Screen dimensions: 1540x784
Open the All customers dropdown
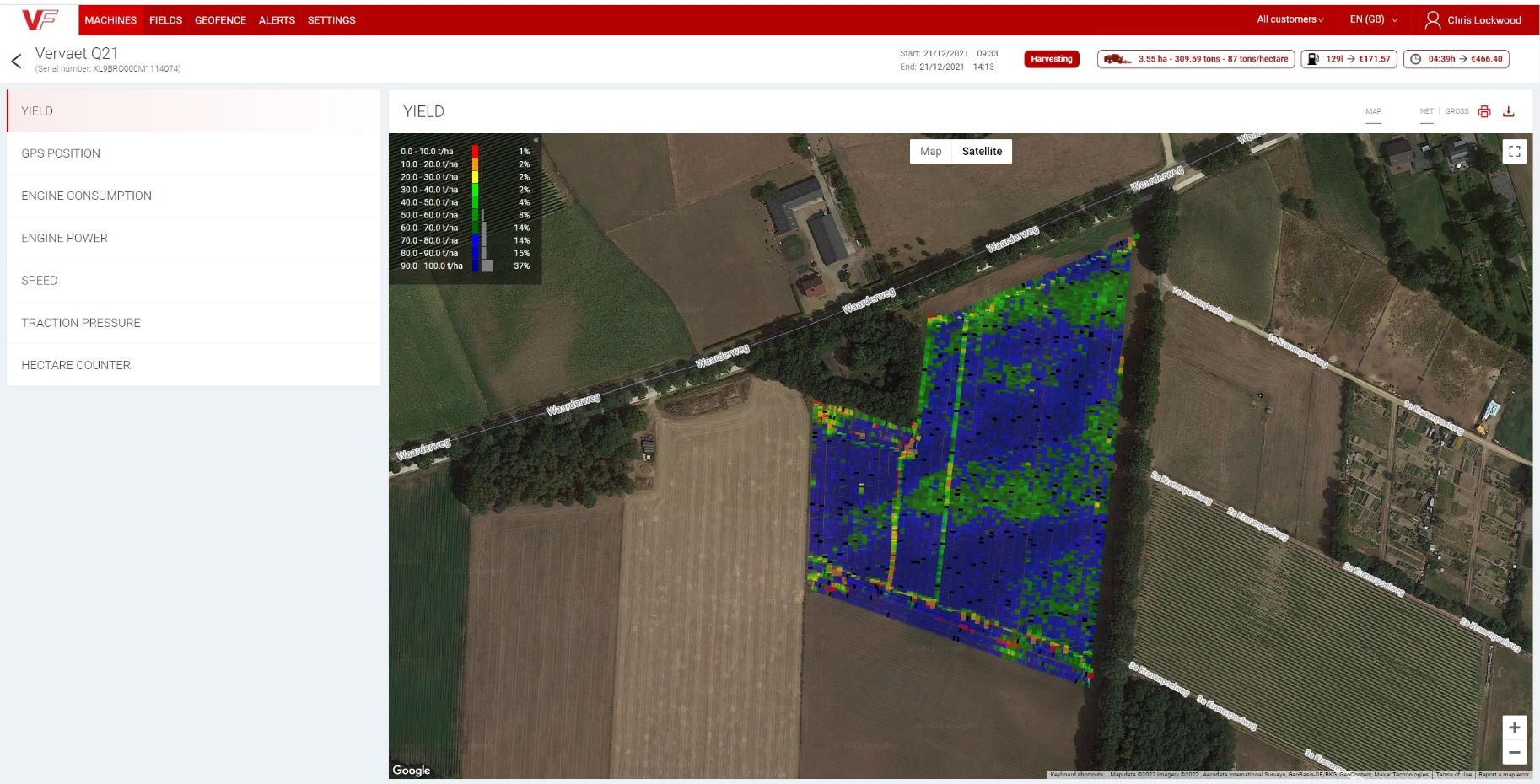tap(1290, 19)
